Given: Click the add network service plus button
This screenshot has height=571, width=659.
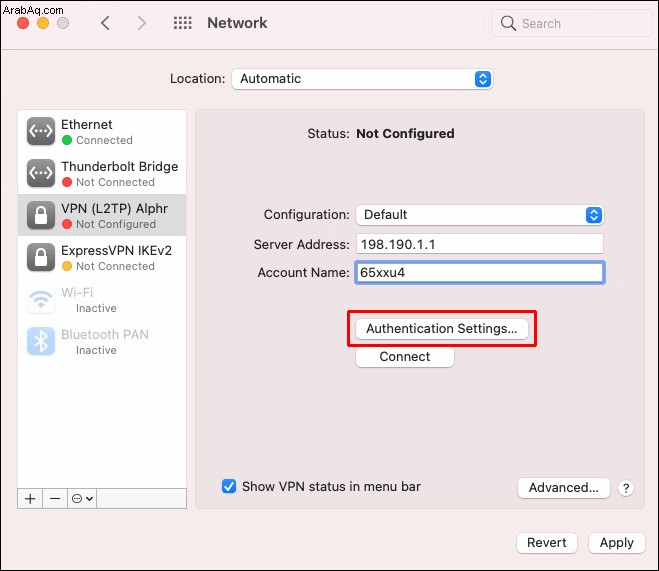Looking at the screenshot, I should tap(30, 499).
